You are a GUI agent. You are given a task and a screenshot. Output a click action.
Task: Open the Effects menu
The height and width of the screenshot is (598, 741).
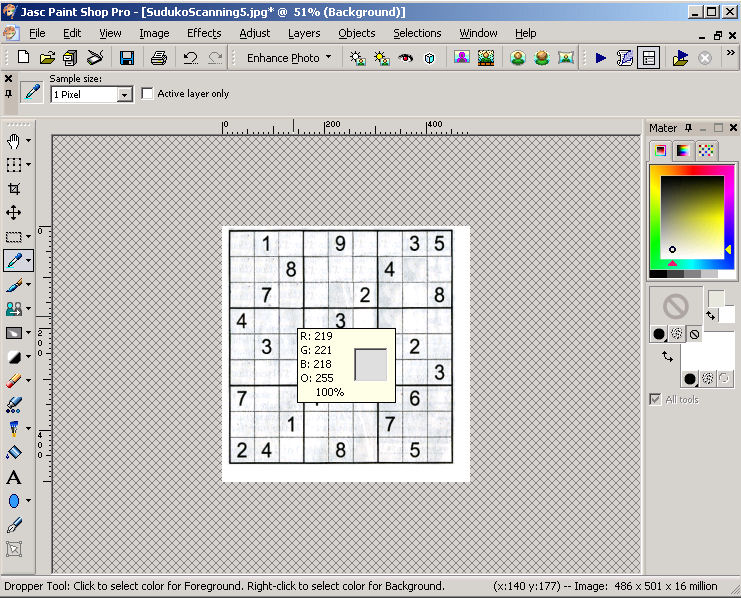(204, 33)
